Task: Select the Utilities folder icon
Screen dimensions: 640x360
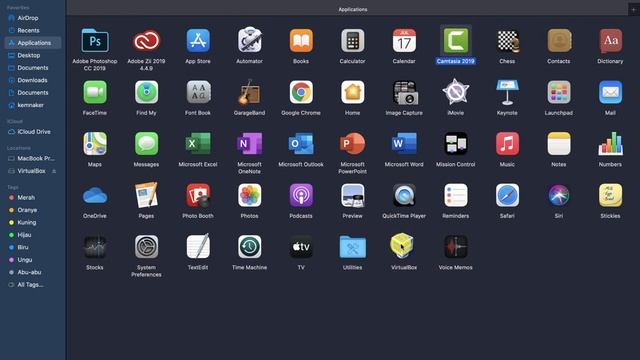Action: click(x=353, y=247)
